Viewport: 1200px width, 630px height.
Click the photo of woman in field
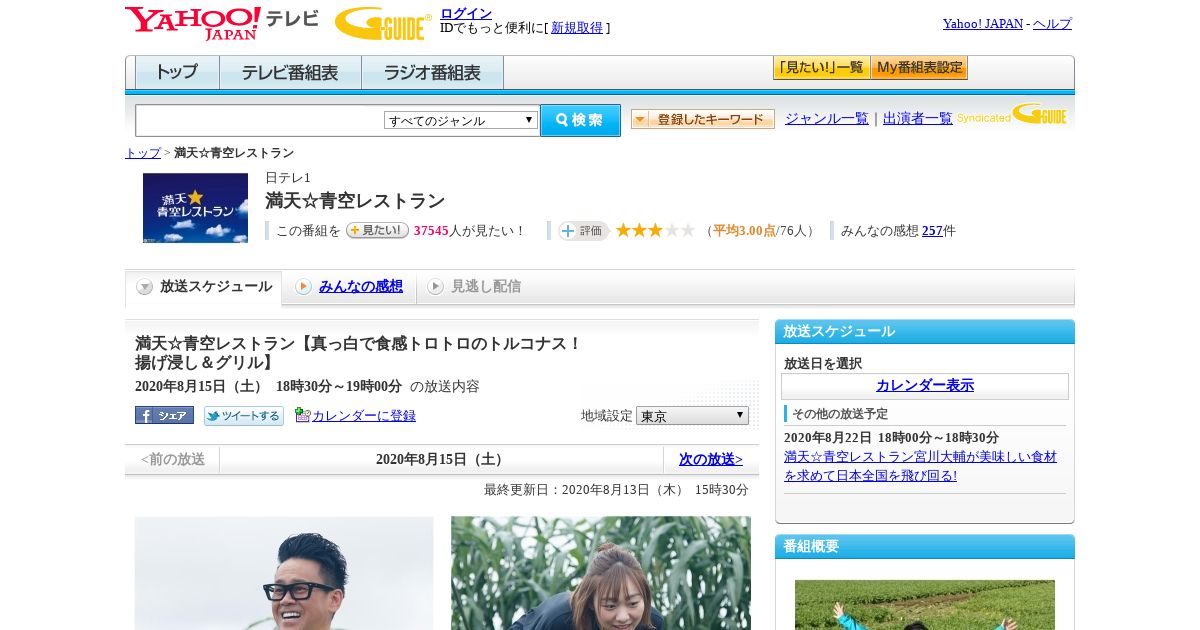[601, 573]
